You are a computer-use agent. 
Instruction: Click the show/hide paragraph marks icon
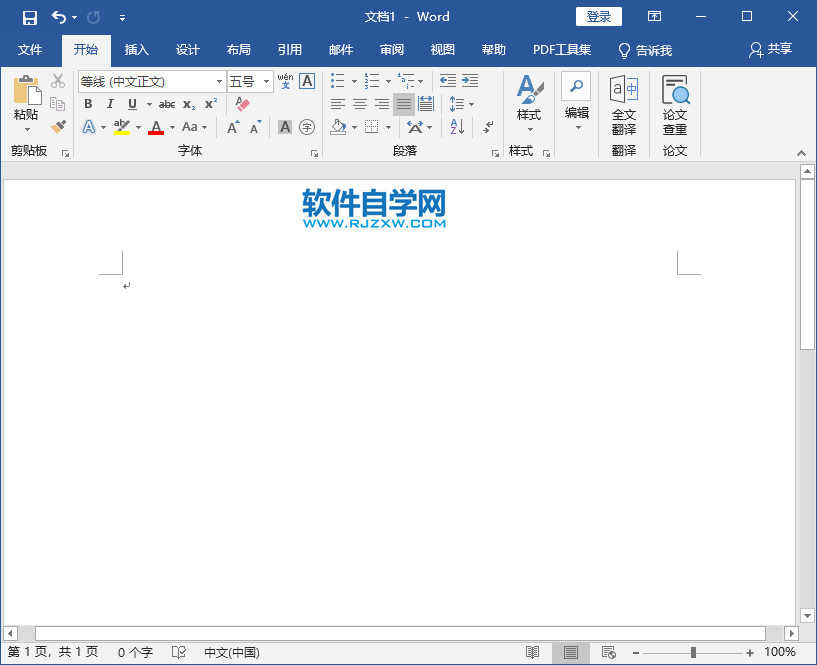coord(487,127)
